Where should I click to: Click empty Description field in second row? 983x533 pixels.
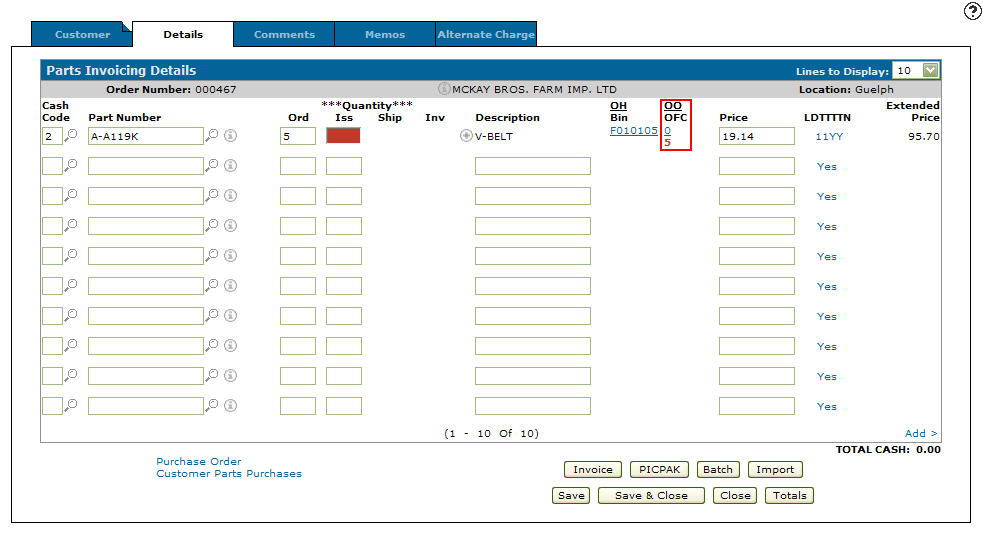point(533,166)
